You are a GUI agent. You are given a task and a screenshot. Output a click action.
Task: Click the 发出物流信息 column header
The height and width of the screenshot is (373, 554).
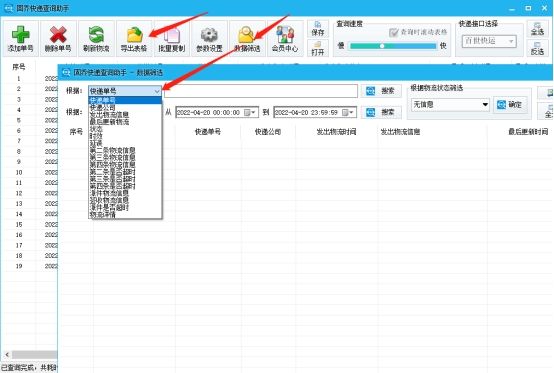coord(400,132)
